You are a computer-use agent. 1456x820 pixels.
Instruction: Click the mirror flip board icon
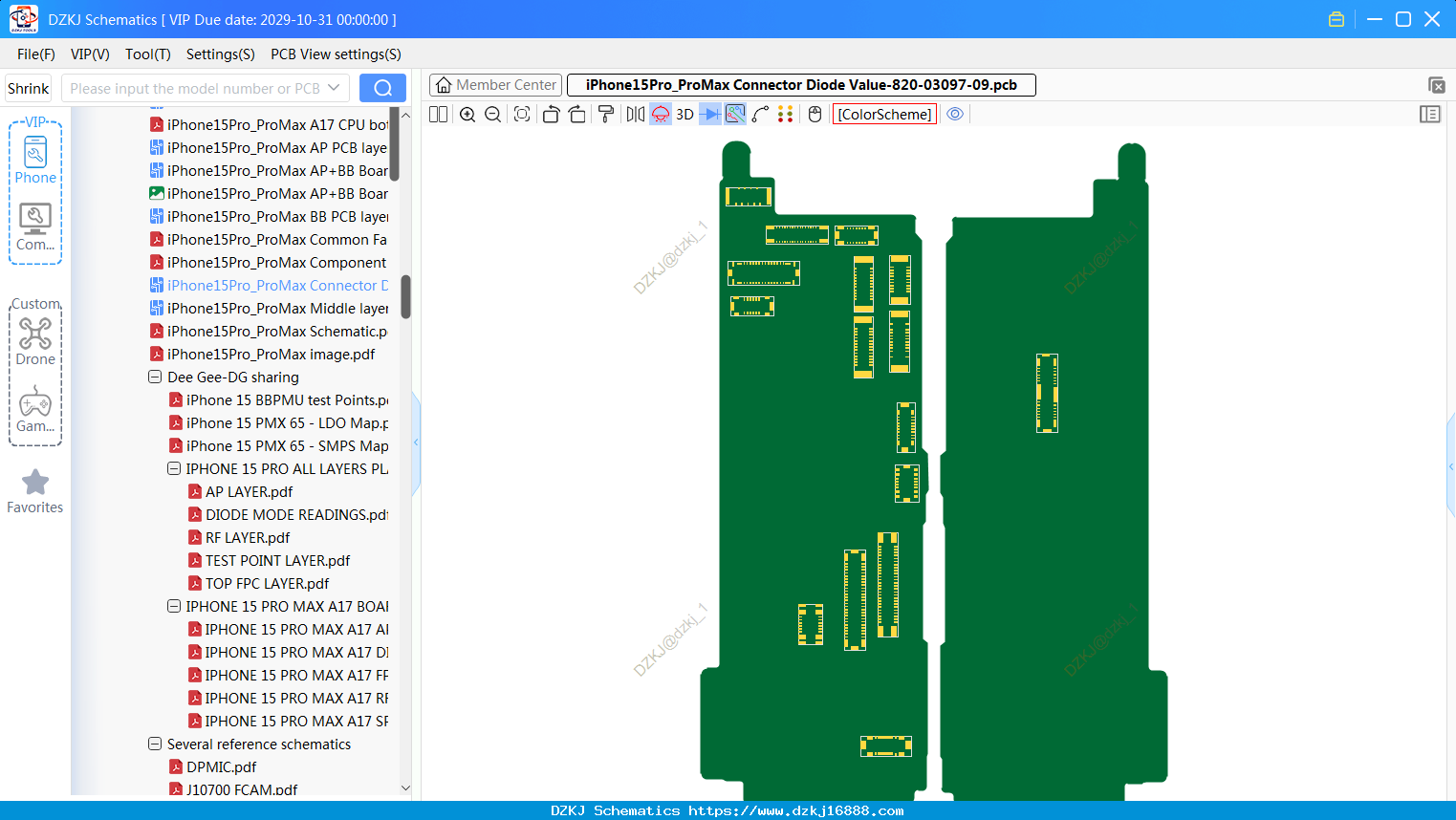coord(636,115)
